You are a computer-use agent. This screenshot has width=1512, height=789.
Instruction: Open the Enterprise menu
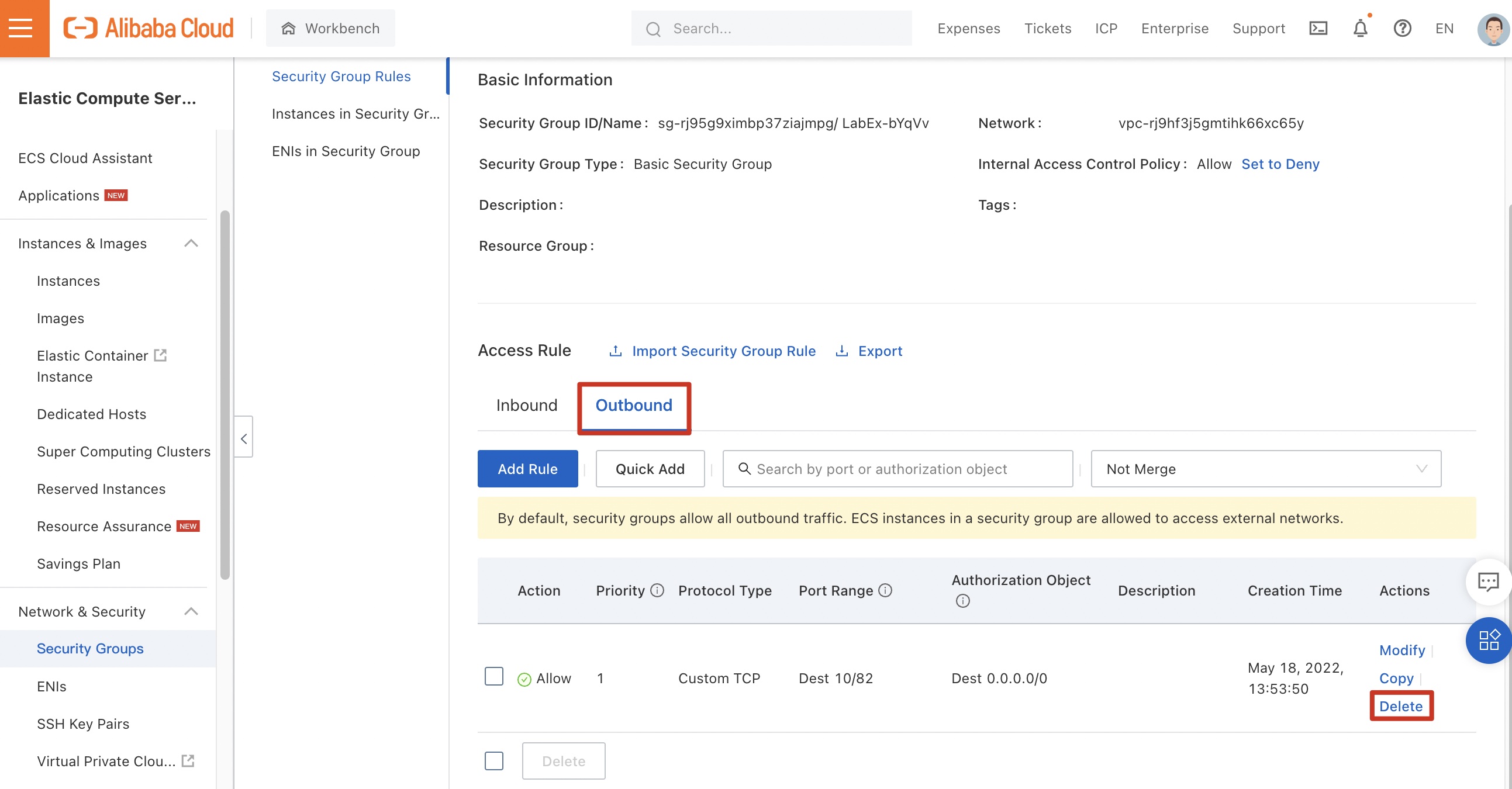[1175, 28]
